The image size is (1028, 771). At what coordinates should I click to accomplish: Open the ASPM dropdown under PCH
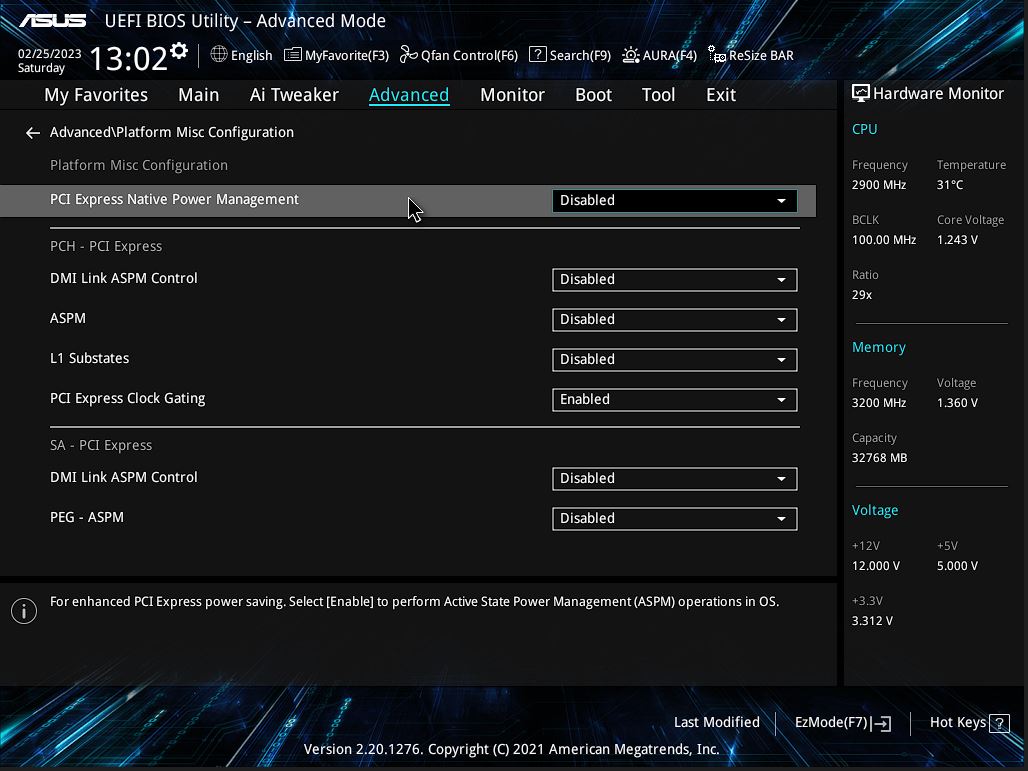[675, 320]
